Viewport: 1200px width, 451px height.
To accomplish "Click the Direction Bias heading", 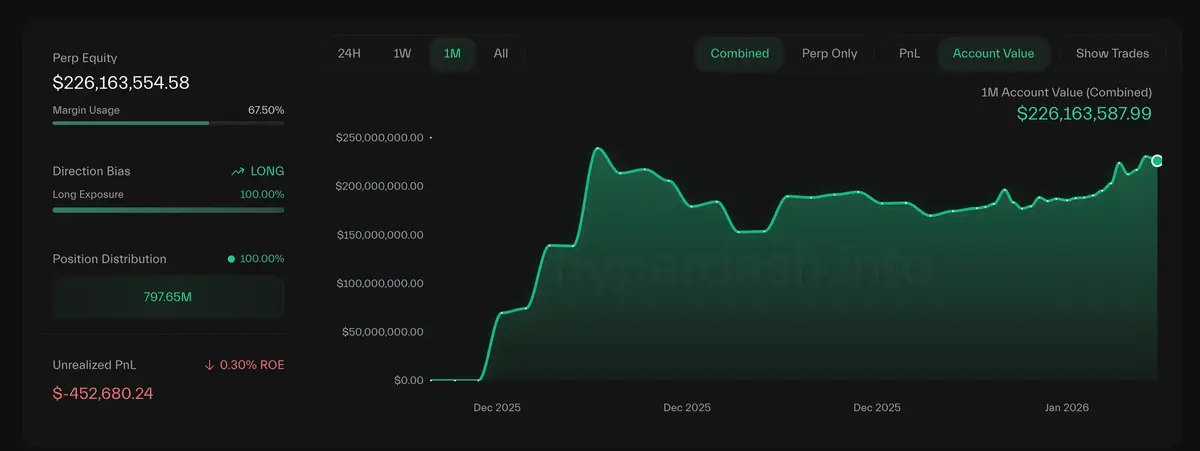I will 91,172.
